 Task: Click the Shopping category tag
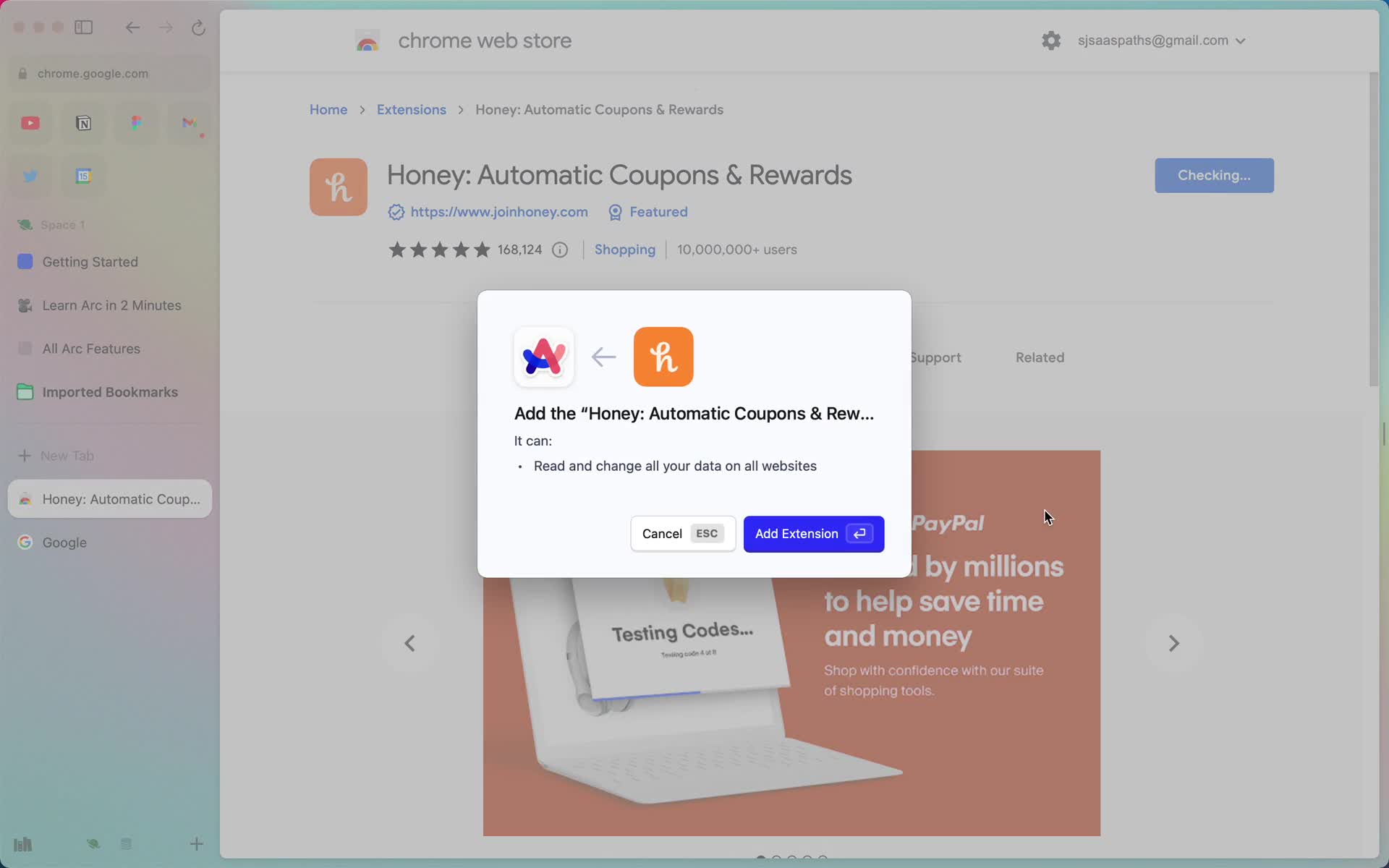(x=625, y=249)
